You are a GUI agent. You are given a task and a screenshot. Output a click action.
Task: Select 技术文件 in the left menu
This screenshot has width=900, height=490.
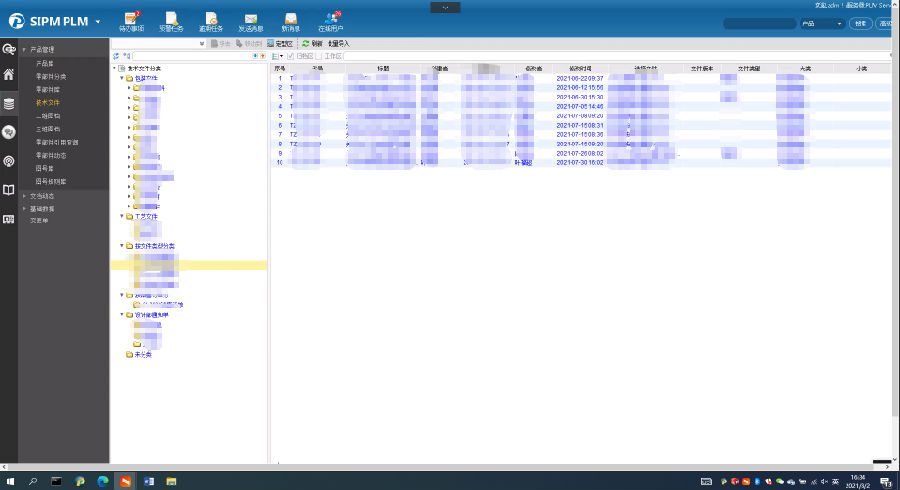coord(47,103)
